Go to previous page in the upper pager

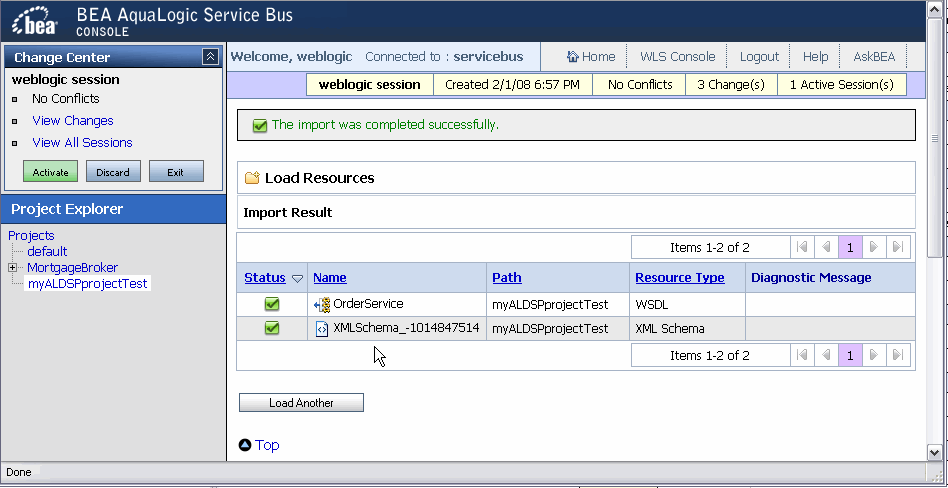826,247
